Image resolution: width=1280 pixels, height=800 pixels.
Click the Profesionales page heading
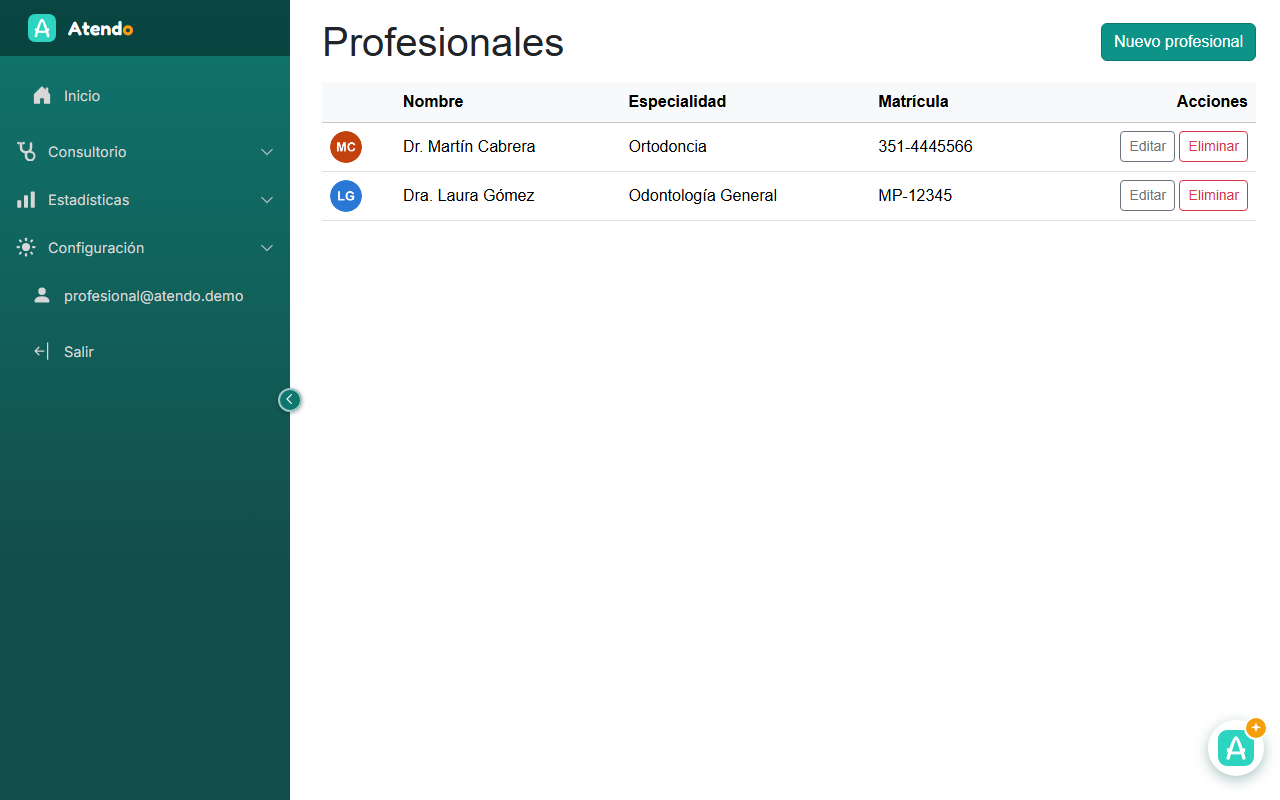[443, 42]
